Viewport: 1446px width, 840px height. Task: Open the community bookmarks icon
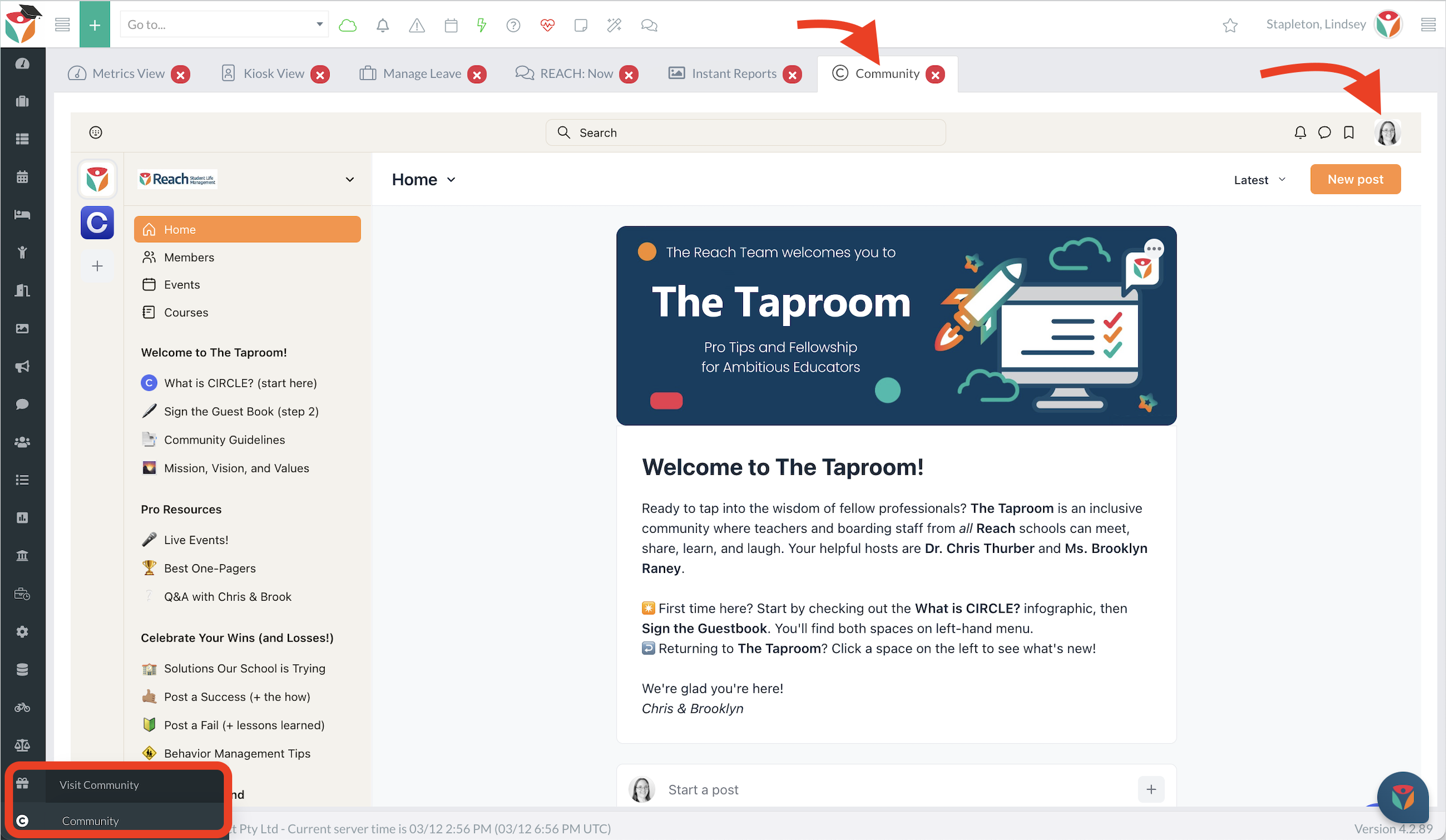(1349, 132)
